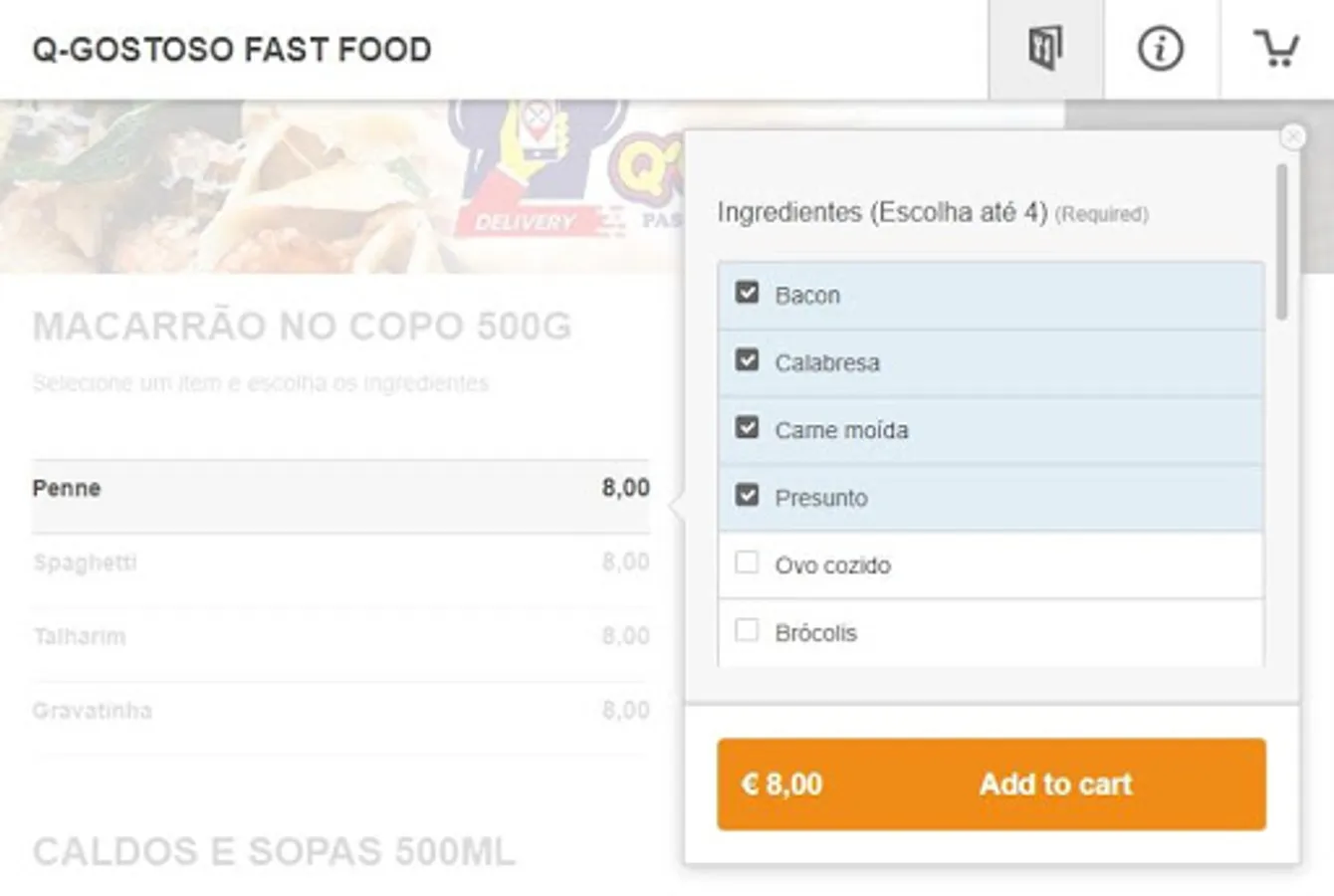Tick the Brócolis checkbox
Viewport: 1334px width, 896px height.
[x=747, y=631]
